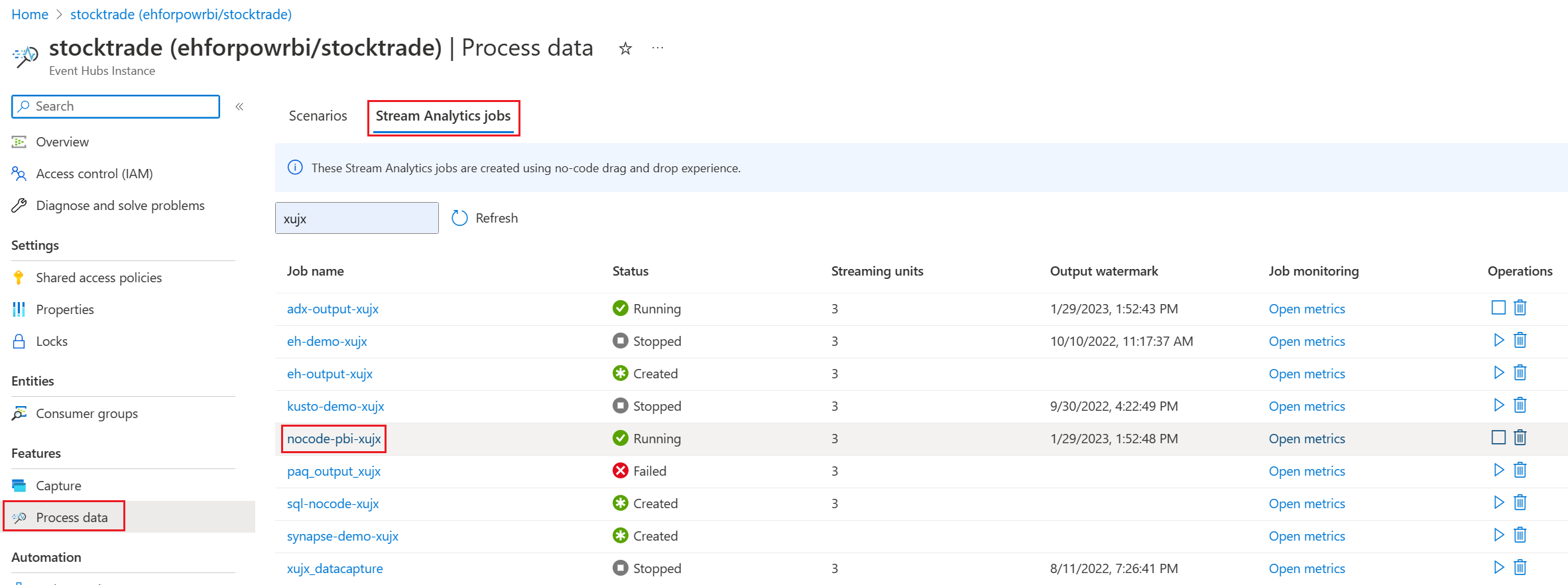Screen dimensions: 1568x585
Task: Open the nocode-pbi-xujx job
Action: tap(334, 439)
